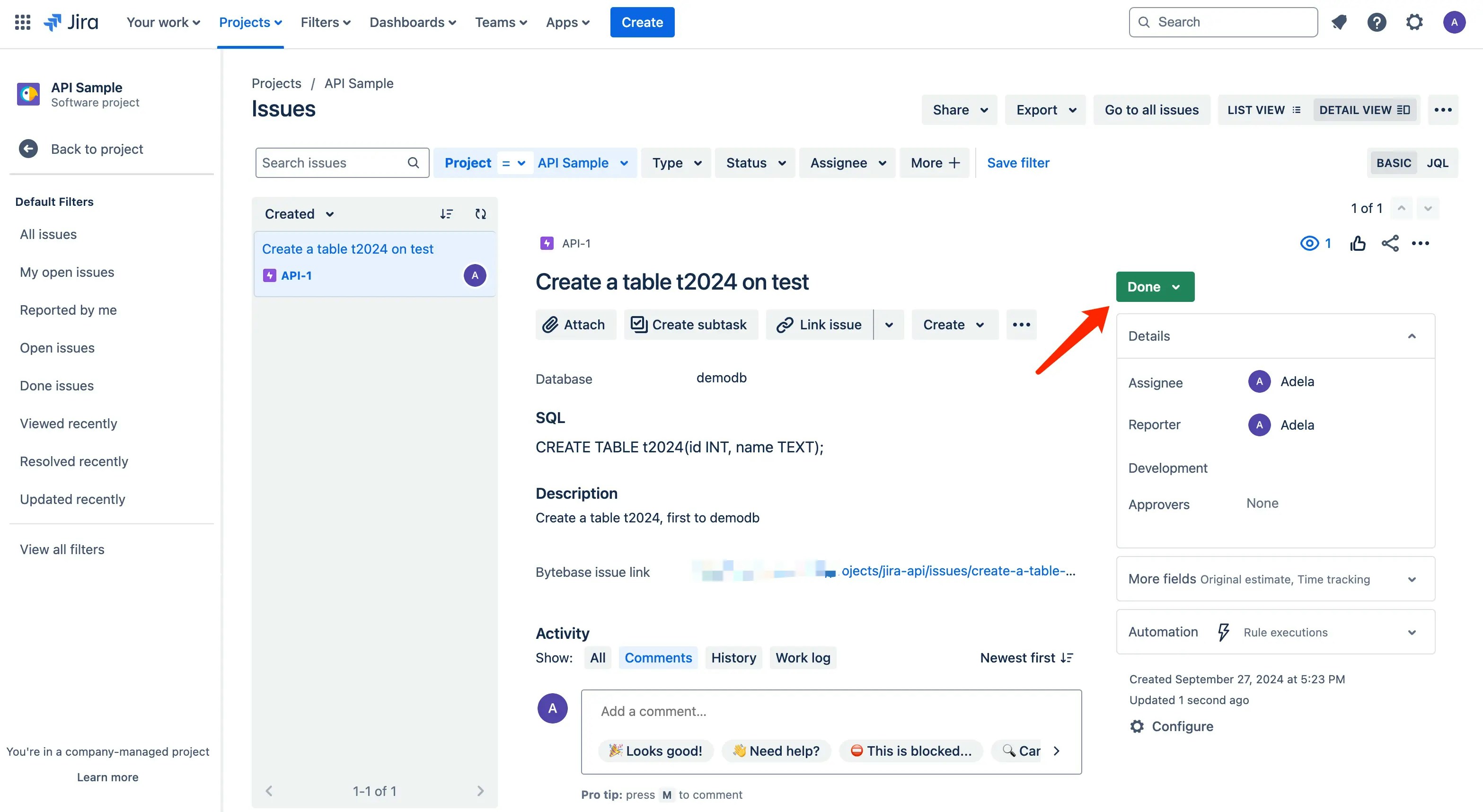
Task: Click the Go to all issues button
Action: pyautogui.click(x=1151, y=109)
